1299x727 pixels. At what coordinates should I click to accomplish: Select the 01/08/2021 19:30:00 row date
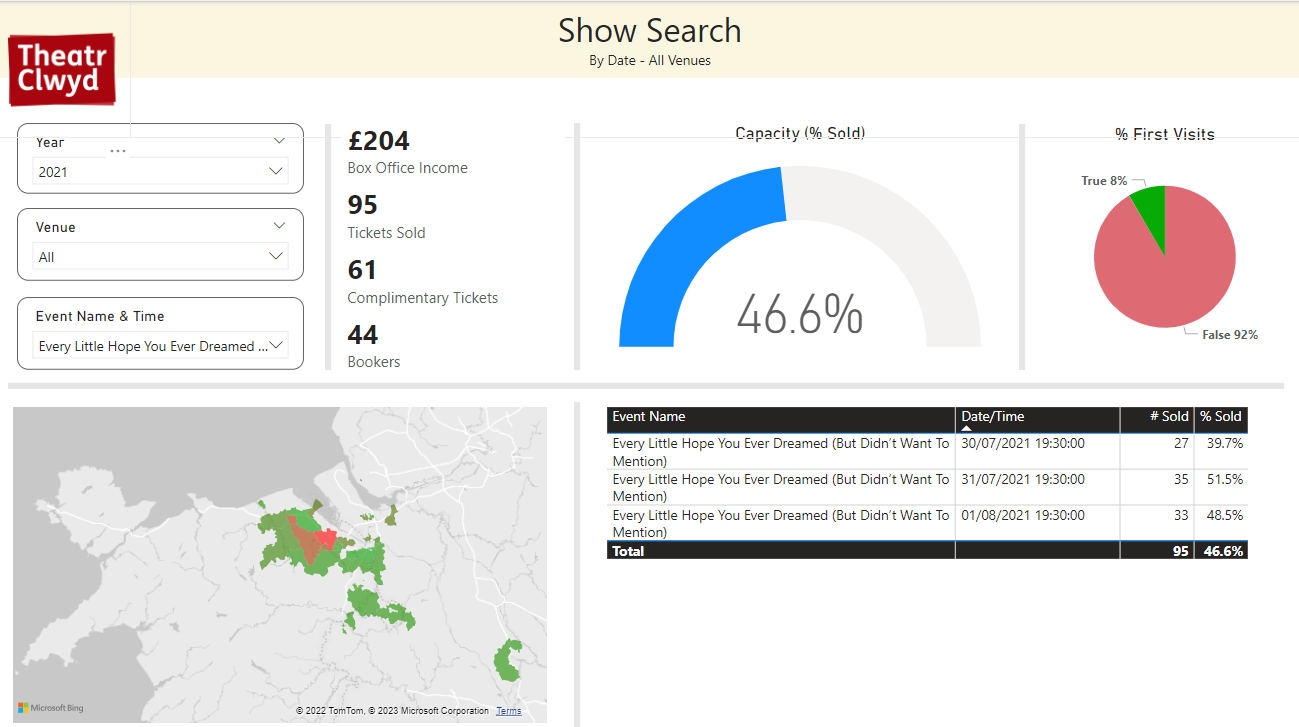(1023, 515)
